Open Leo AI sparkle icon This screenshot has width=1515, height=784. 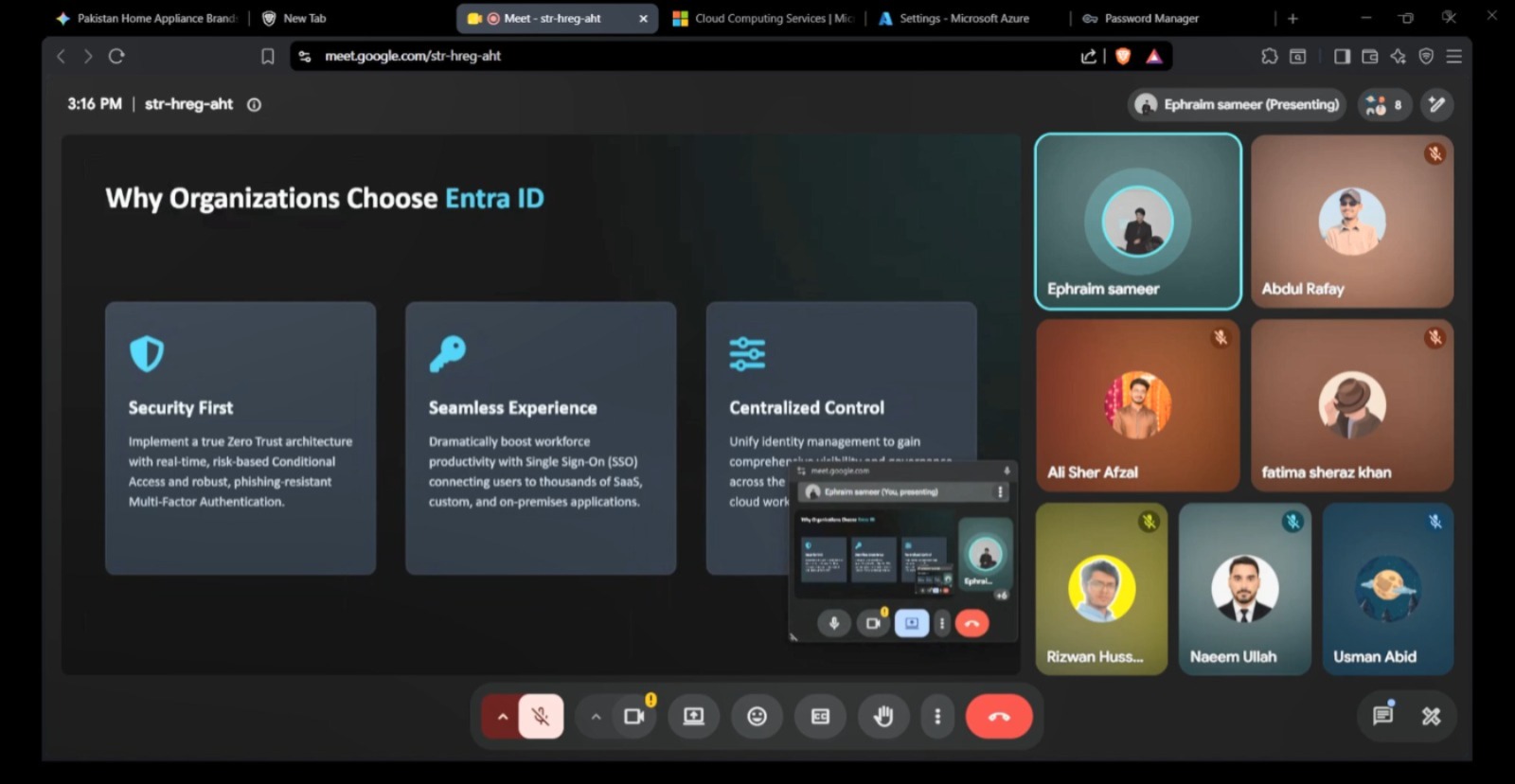click(x=1398, y=56)
